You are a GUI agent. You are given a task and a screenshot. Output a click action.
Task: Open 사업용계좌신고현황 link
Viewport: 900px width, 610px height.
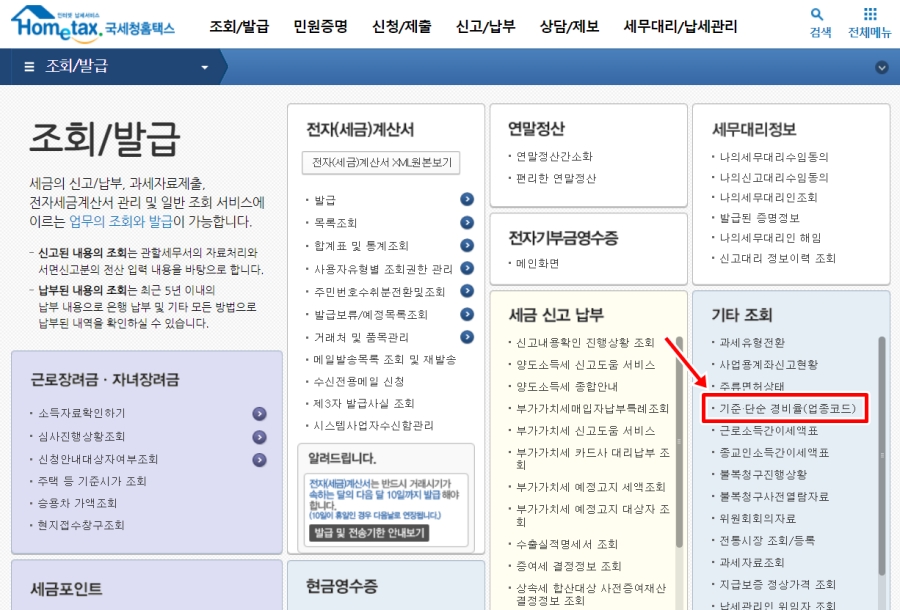pos(769,364)
